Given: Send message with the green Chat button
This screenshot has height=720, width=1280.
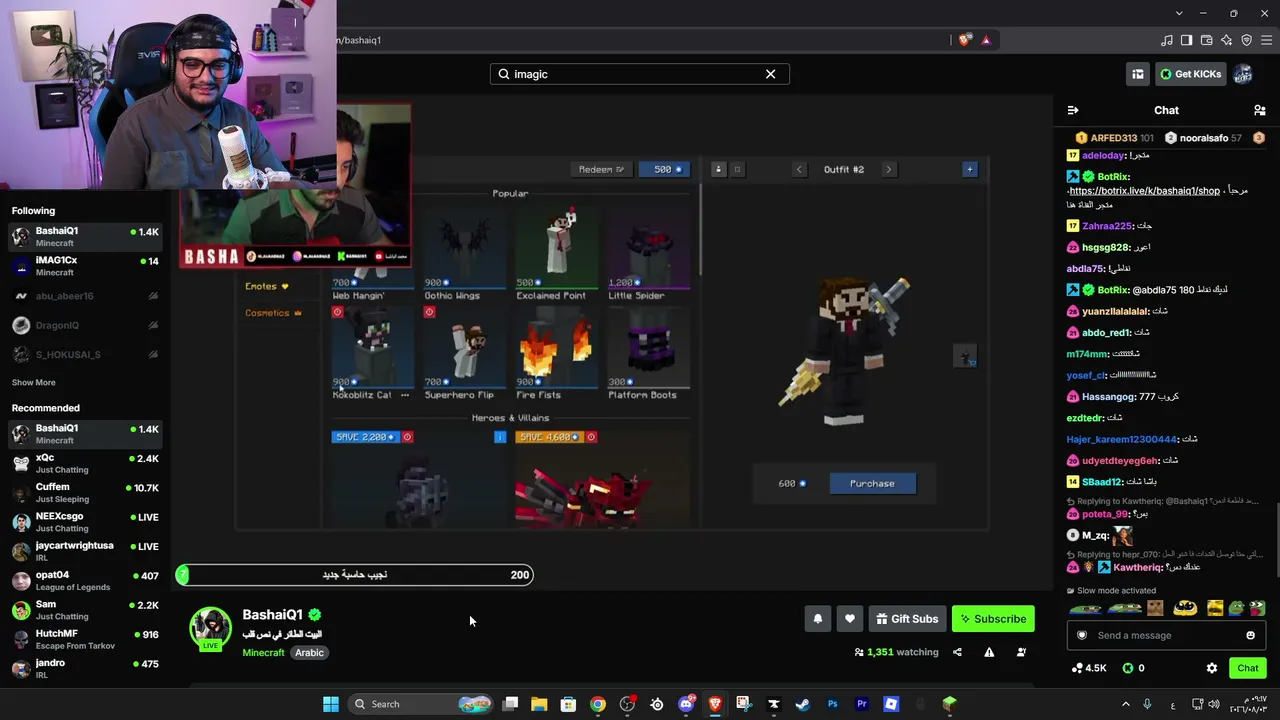Looking at the screenshot, I should [1247, 668].
